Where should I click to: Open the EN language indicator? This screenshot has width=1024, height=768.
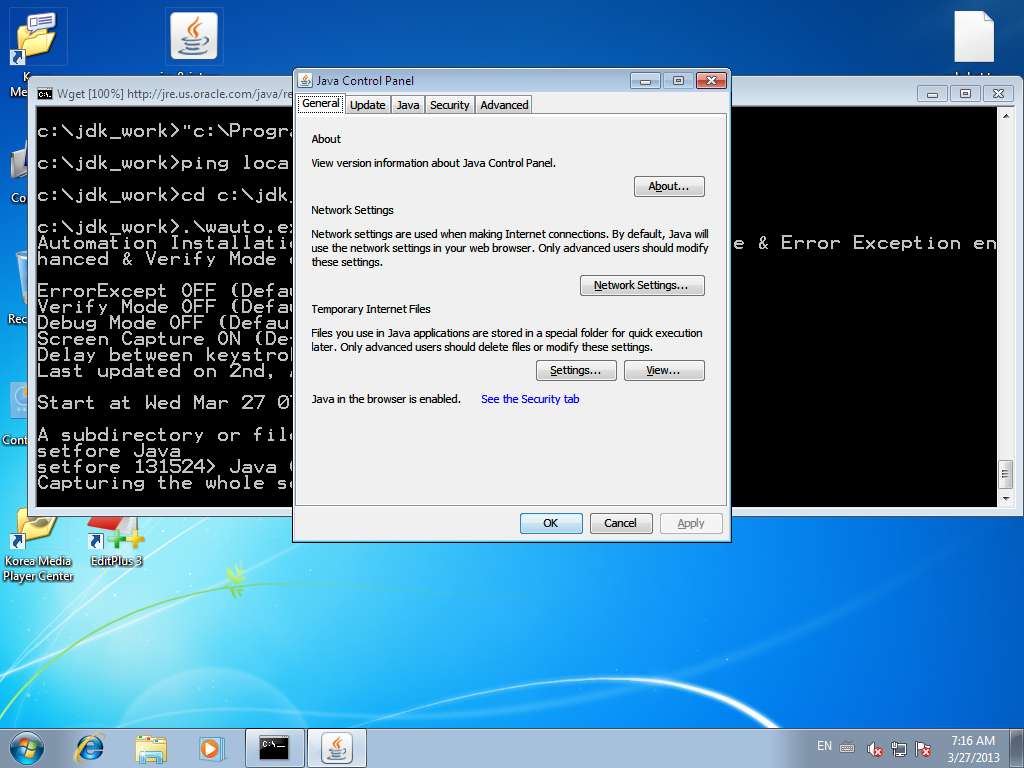[x=824, y=746]
